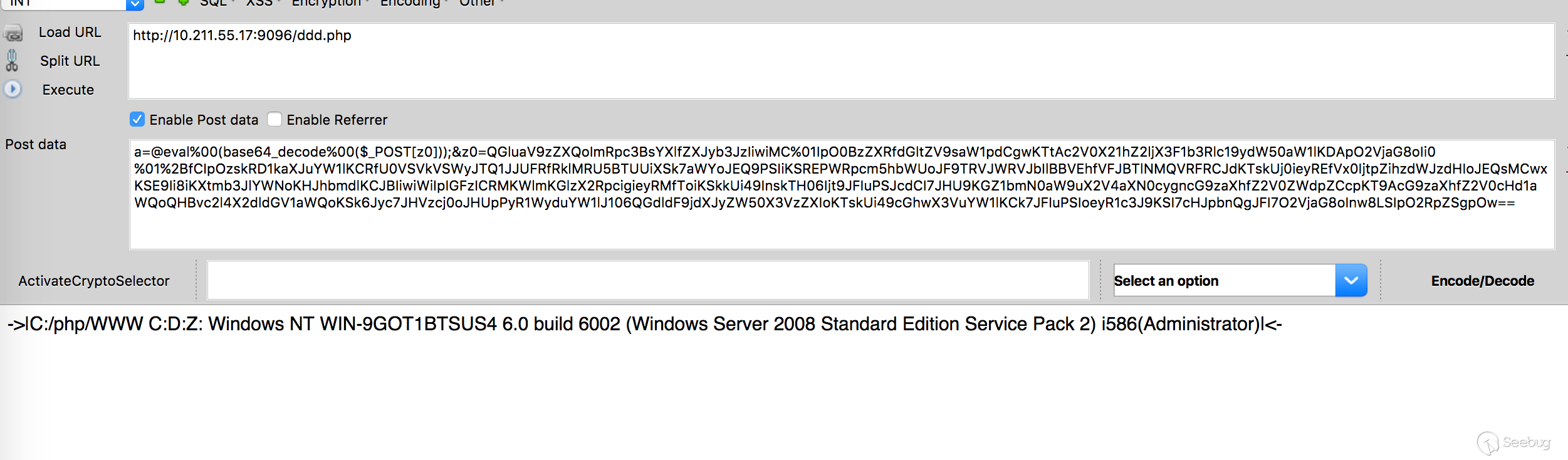Click the ActivateCryptoSelector label

94,281
